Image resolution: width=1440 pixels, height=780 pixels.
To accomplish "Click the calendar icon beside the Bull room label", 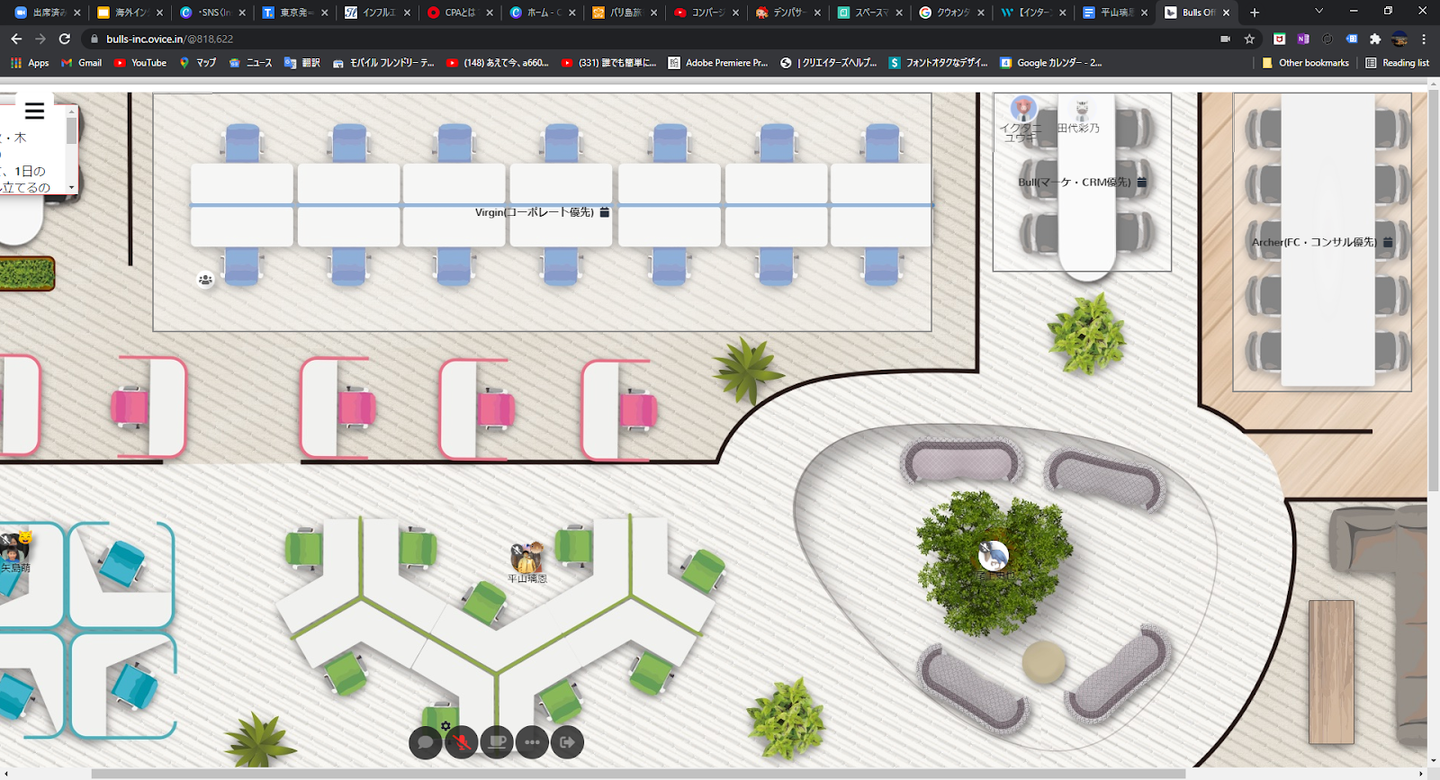I will [1142, 182].
